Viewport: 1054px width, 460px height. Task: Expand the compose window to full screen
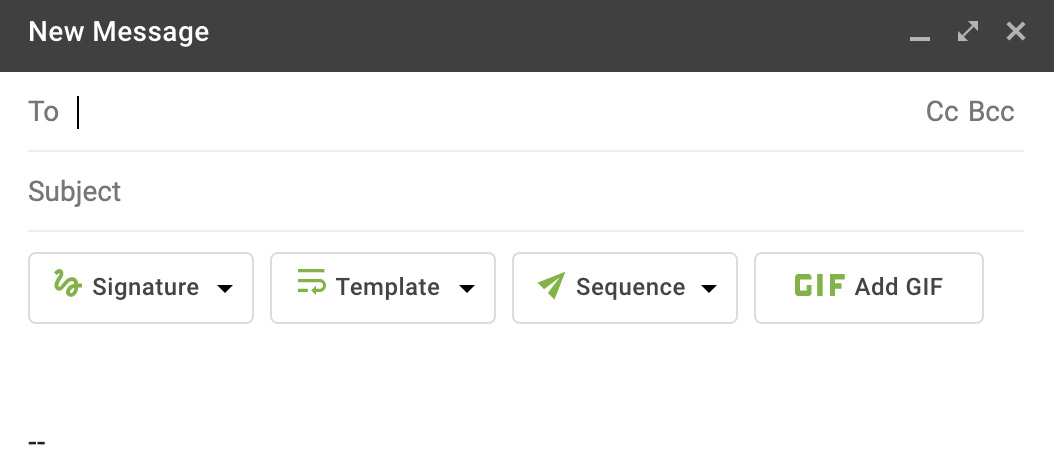coord(968,32)
